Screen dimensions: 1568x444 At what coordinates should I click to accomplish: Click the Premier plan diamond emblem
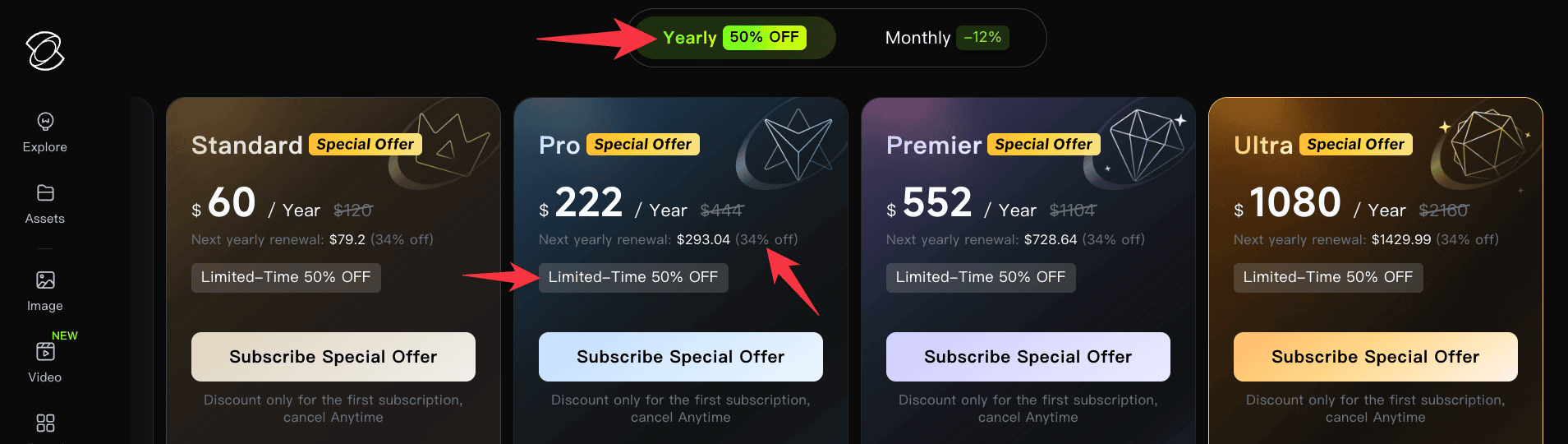(x=1145, y=141)
